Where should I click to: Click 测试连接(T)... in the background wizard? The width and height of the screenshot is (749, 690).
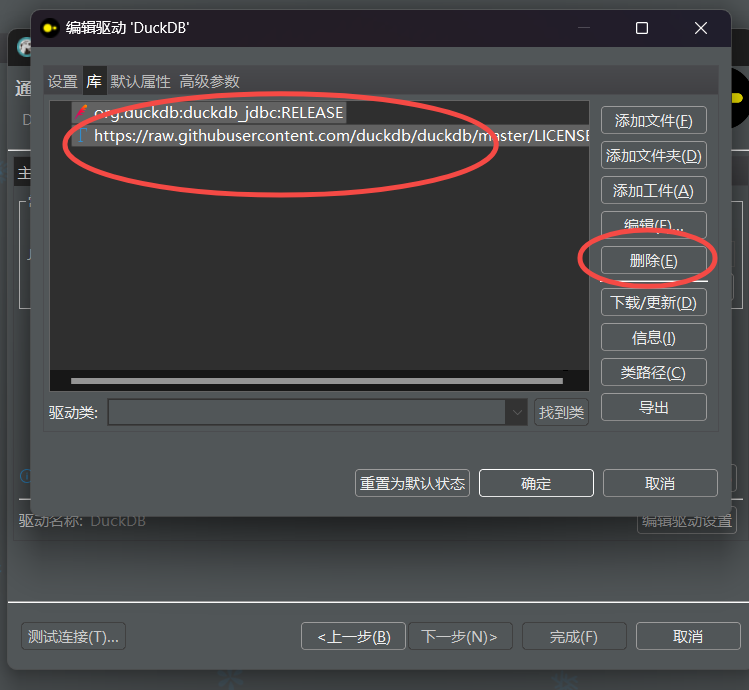74,636
